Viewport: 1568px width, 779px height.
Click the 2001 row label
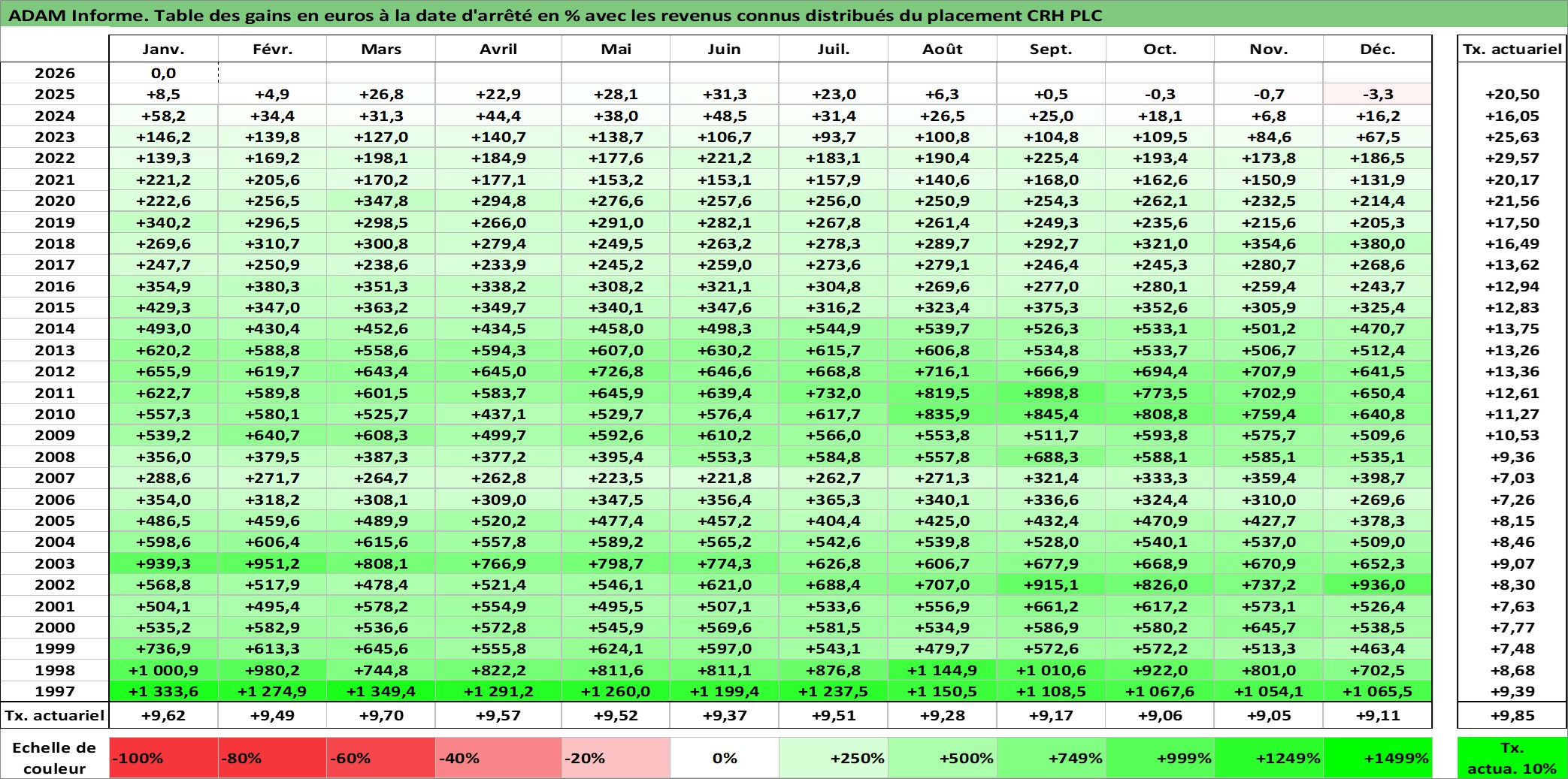pos(55,606)
